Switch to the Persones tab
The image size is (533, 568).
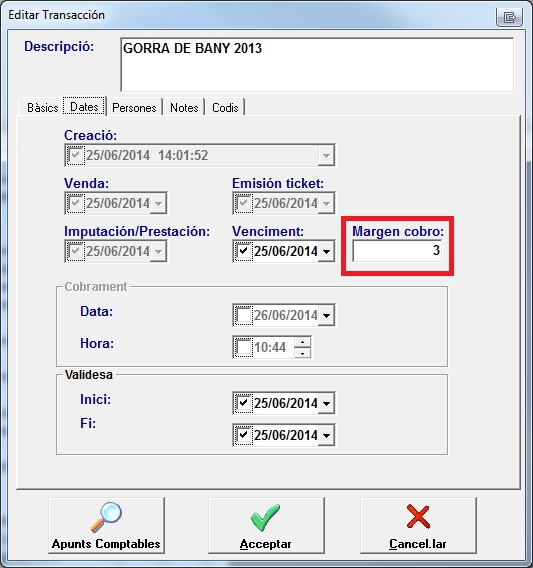134,108
